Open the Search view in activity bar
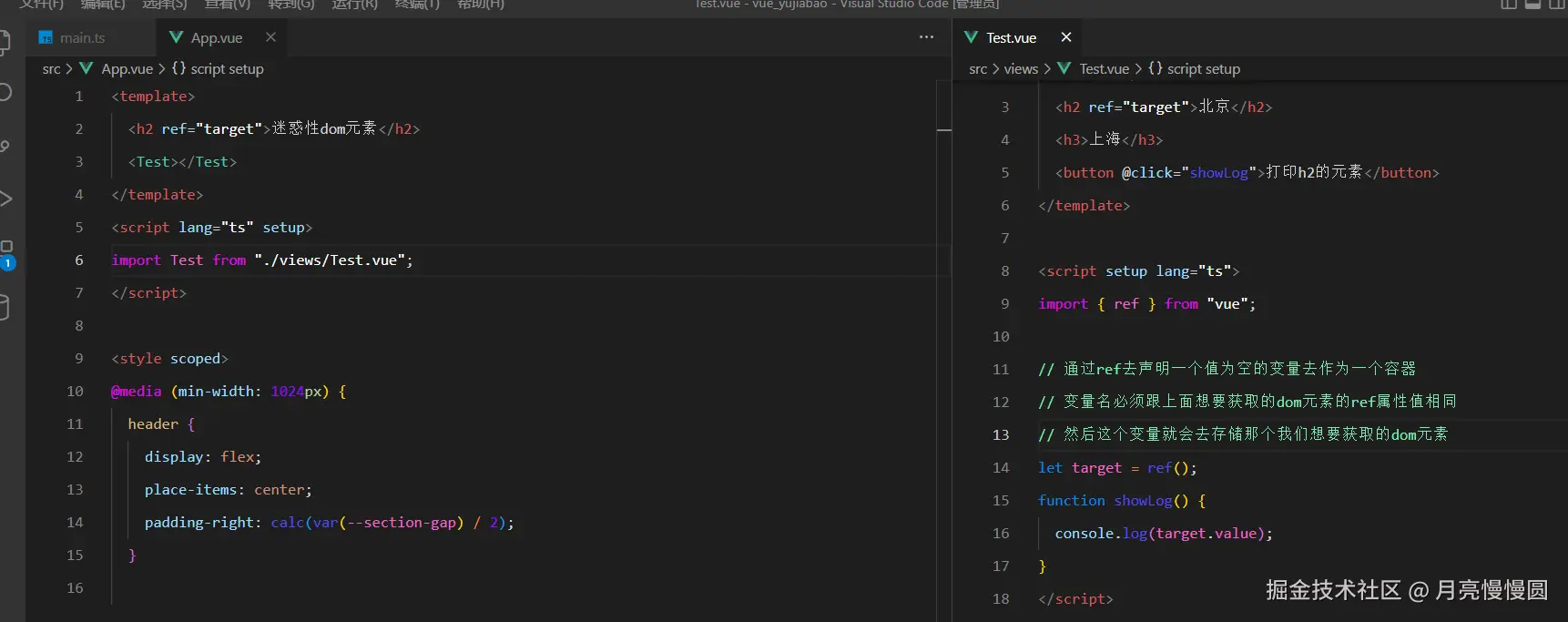This screenshot has width=1568, height=622. [5, 92]
